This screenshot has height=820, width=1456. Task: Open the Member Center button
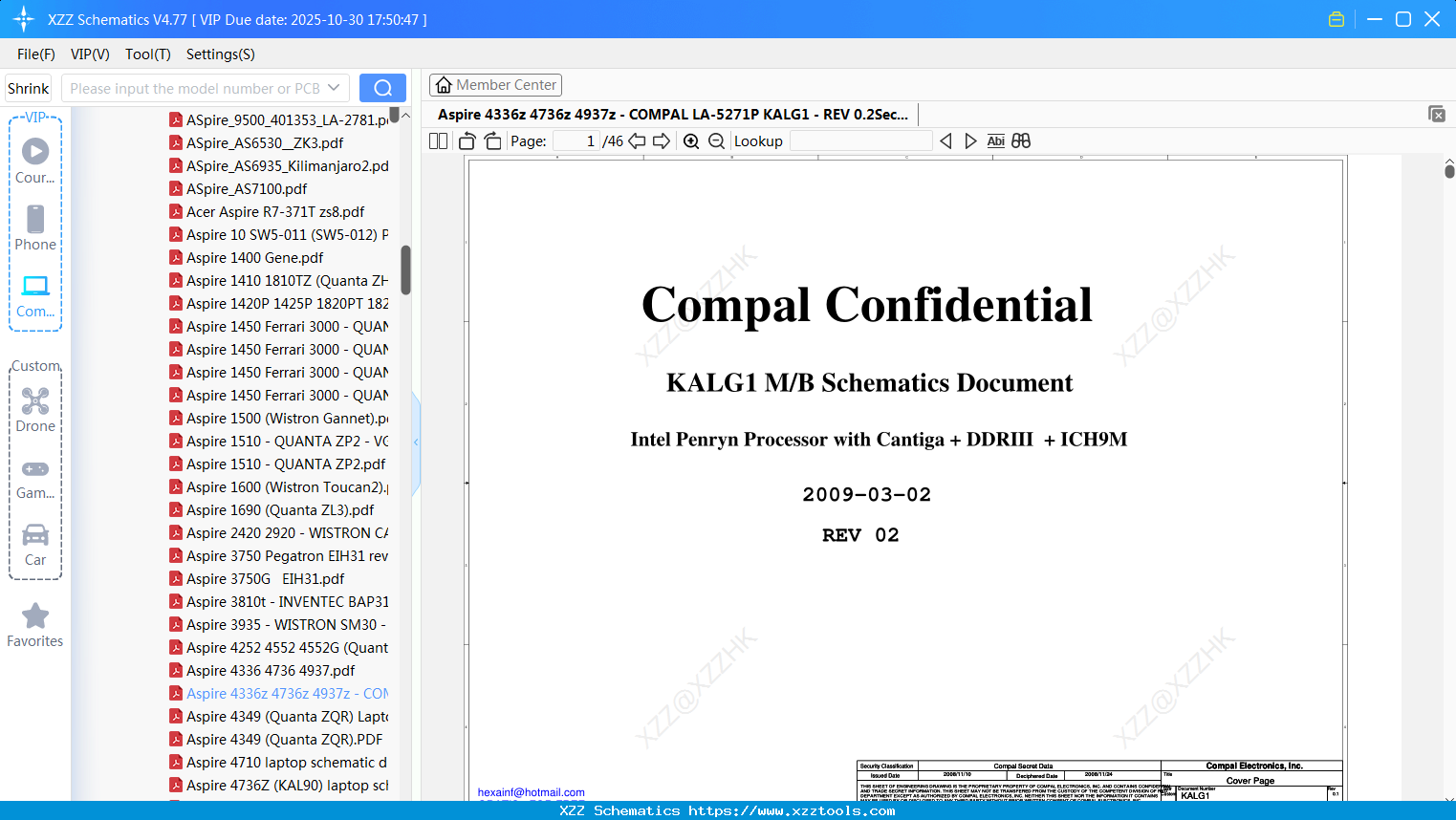coord(495,85)
